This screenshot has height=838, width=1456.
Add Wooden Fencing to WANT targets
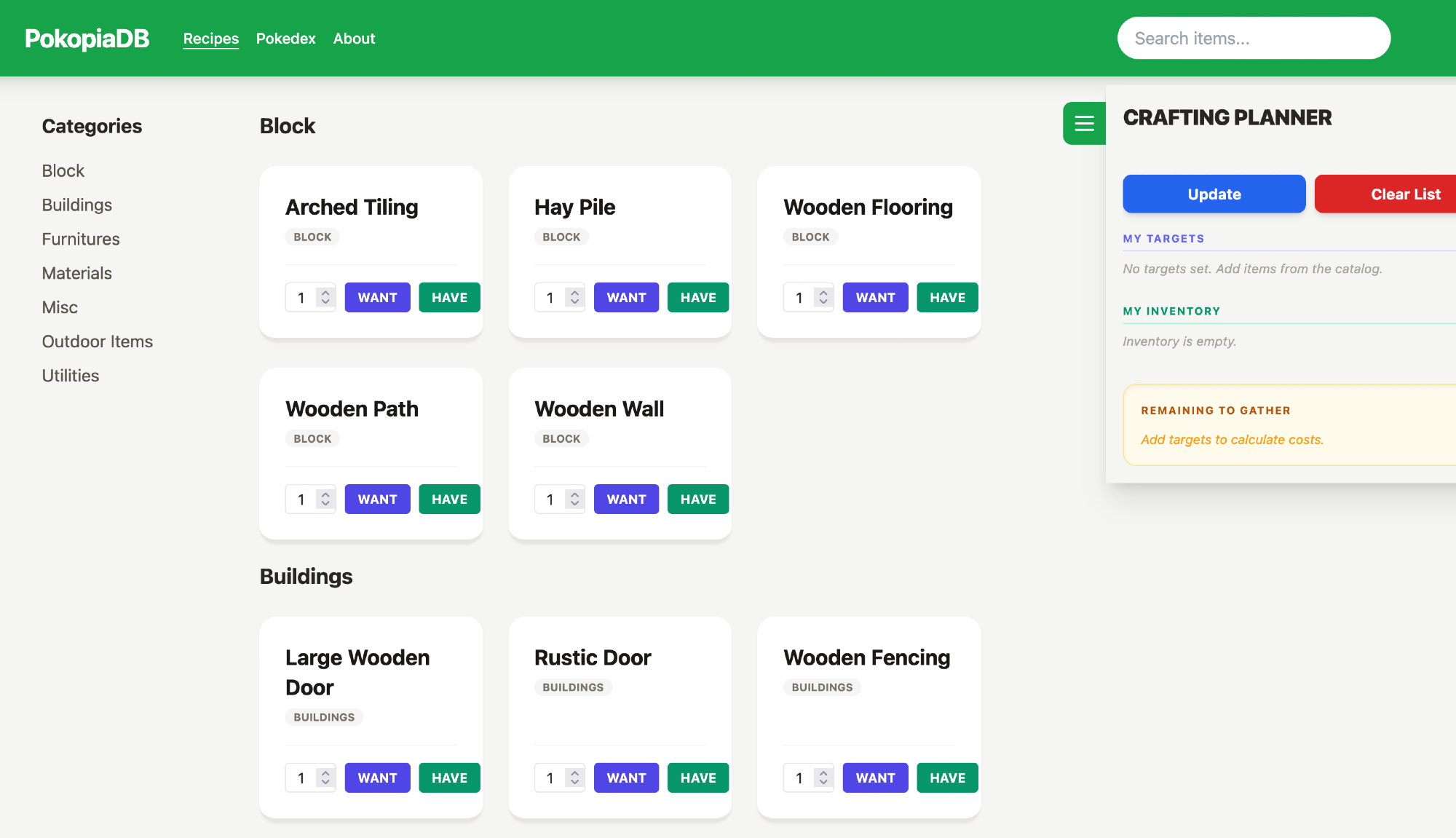[875, 778]
